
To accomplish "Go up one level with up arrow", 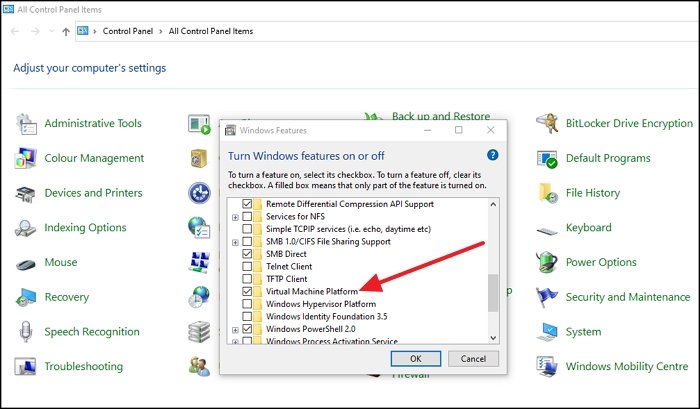I will tap(66, 31).
